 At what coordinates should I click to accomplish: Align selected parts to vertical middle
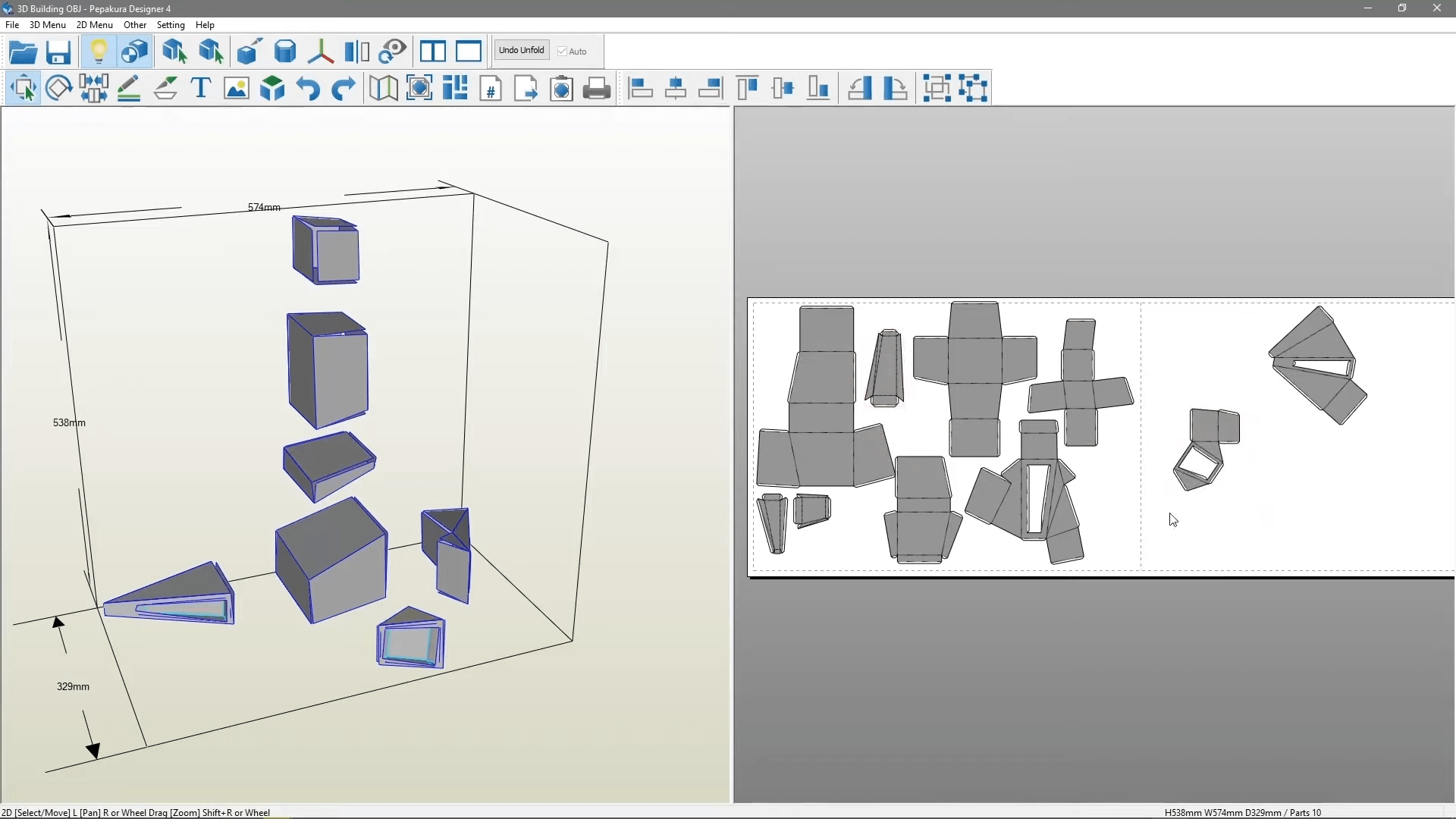783,88
